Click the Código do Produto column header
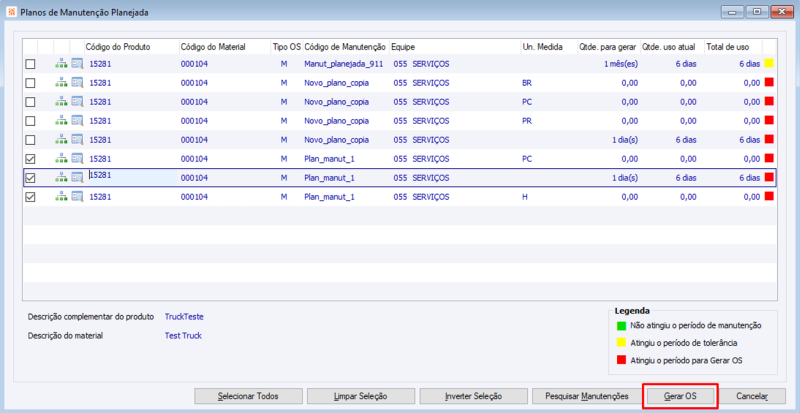This screenshot has width=800, height=413. click(x=131, y=47)
